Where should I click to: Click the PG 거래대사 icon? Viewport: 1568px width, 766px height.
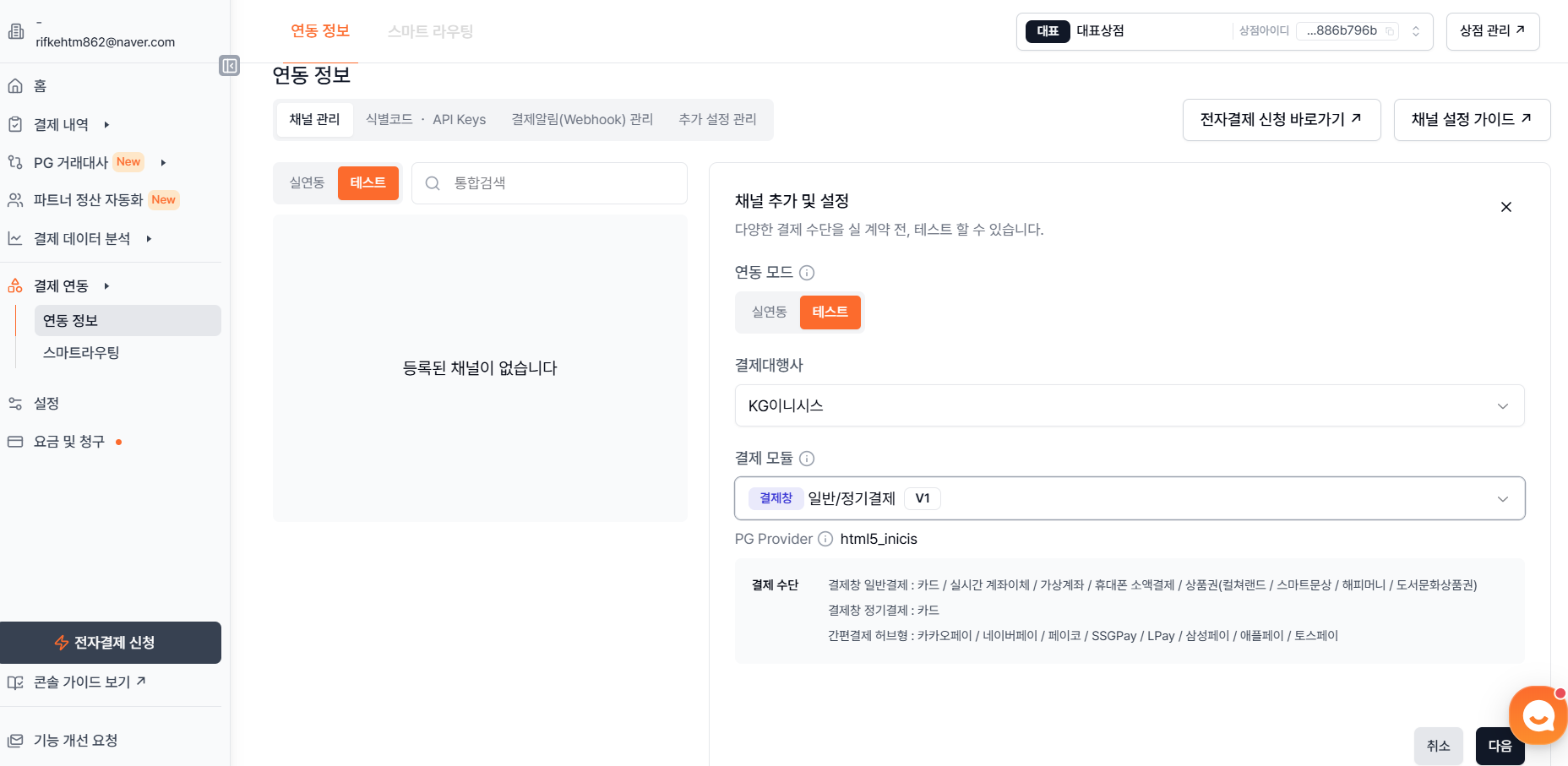click(x=15, y=162)
